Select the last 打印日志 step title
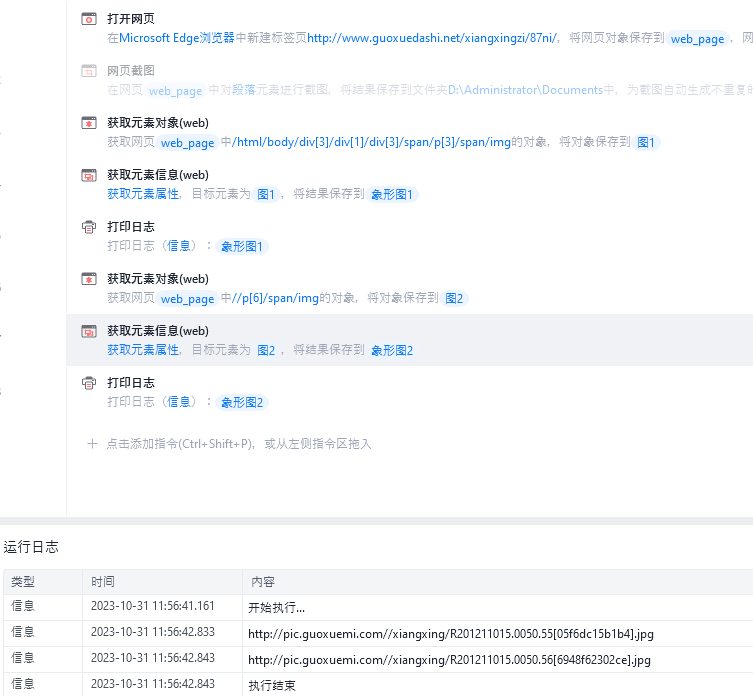Image resolution: width=753 pixels, height=696 pixels. [x=131, y=383]
